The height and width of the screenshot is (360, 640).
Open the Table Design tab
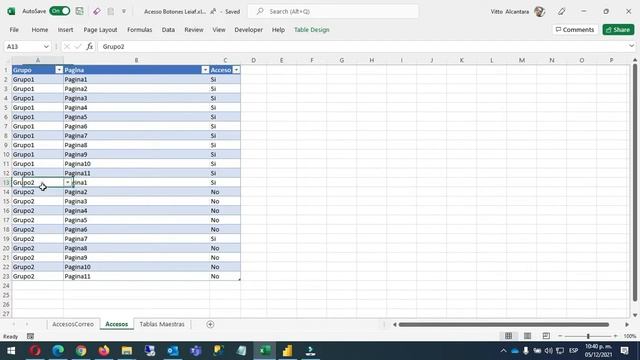pyautogui.click(x=311, y=29)
